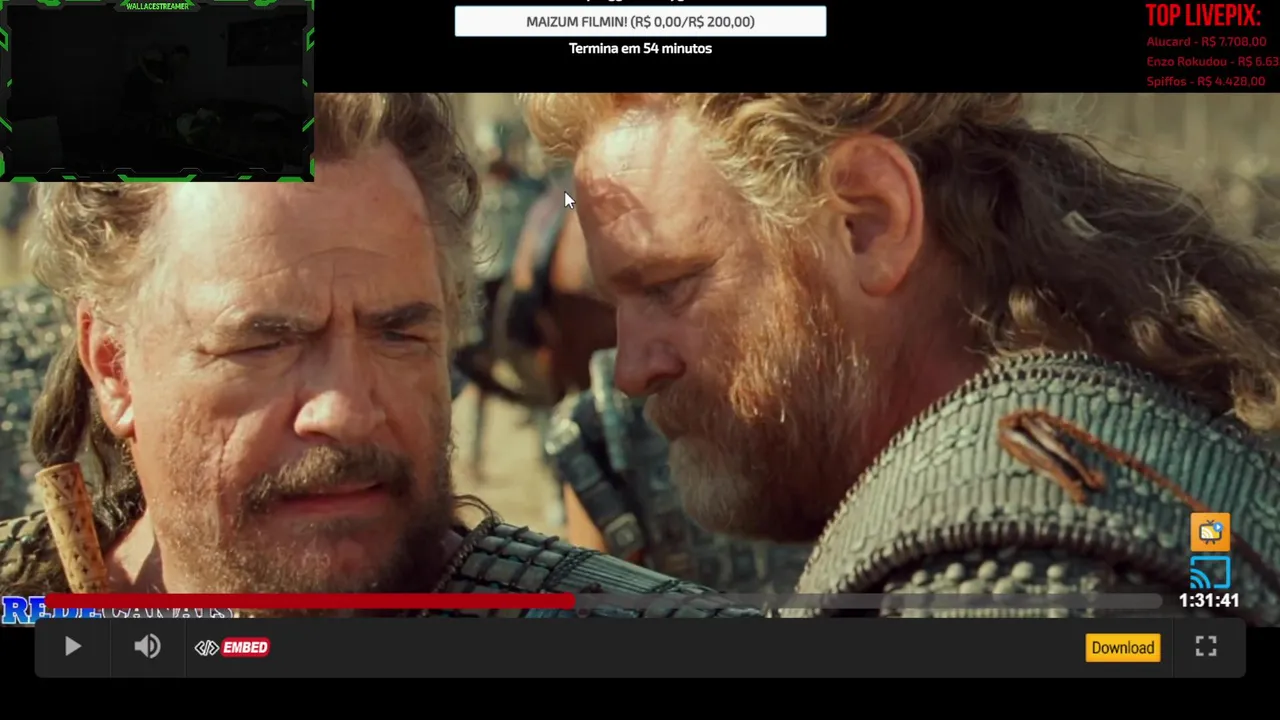The image size is (1280, 720).
Task: Seek on the red video progress bar
Action: [x=603, y=601]
